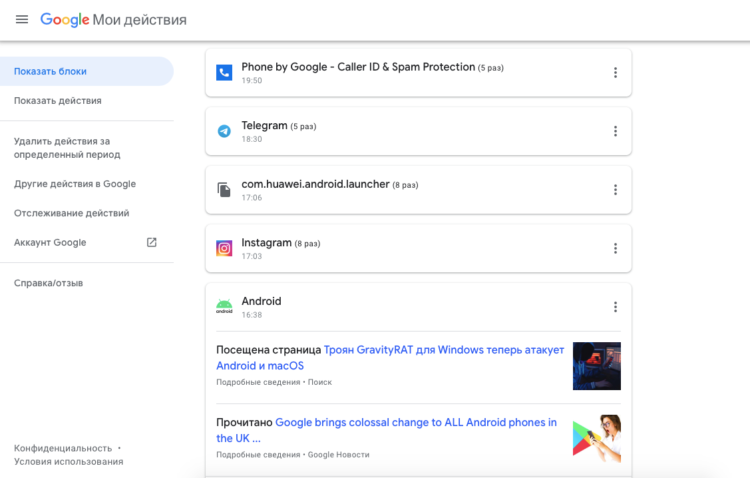The width and height of the screenshot is (750, 478).
Task: Click the Мои действия page title
Action: pos(139,20)
